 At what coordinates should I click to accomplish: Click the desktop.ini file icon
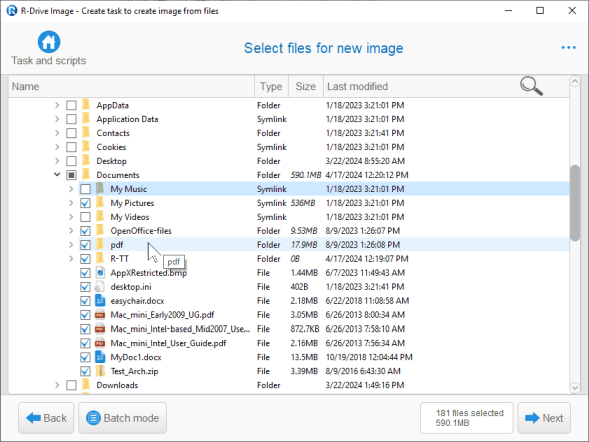click(100, 287)
